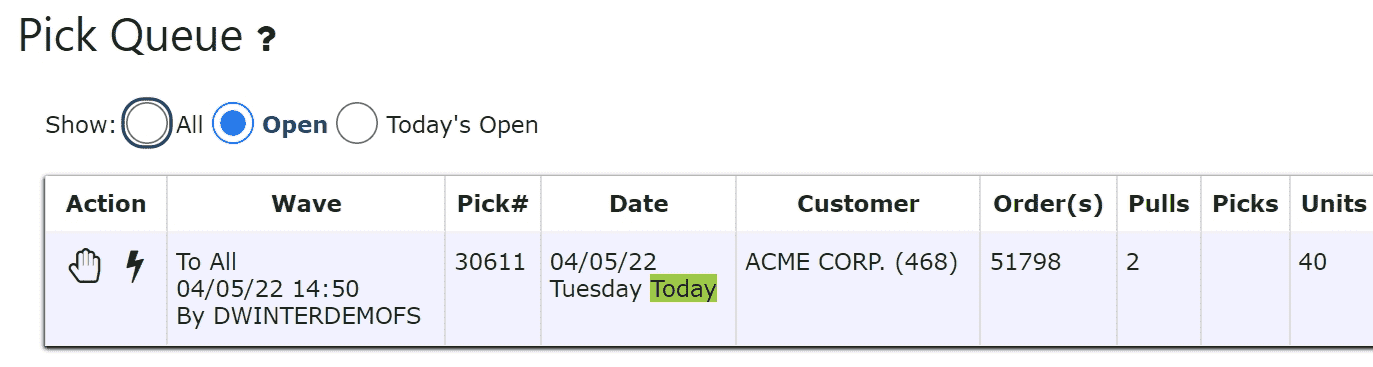The height and width of the screenshot is (367, 1373).
Task: Click the Pick Queue page heading
Action: 130,38
